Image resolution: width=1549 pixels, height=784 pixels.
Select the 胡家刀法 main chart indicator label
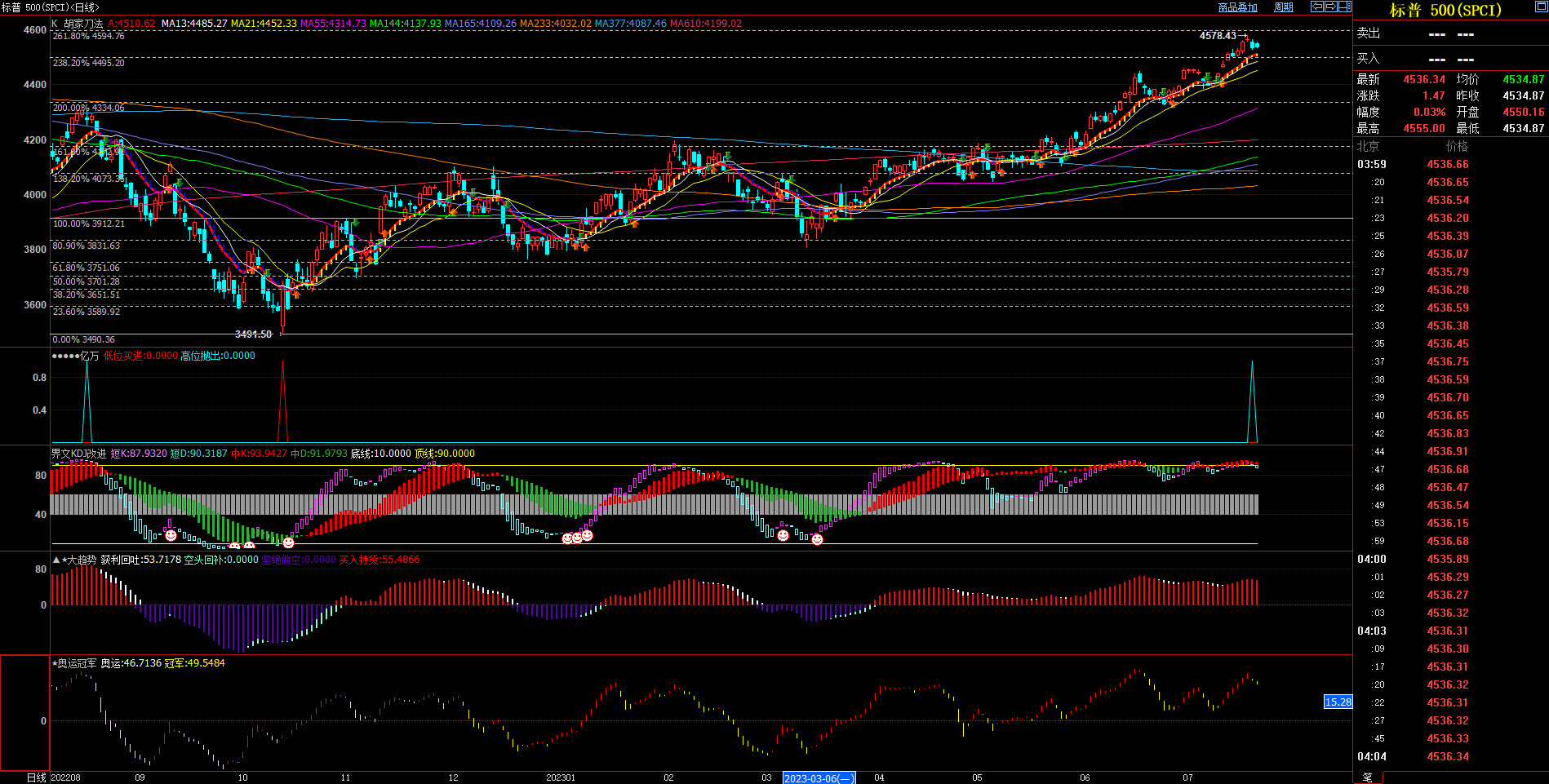[82, 24]
